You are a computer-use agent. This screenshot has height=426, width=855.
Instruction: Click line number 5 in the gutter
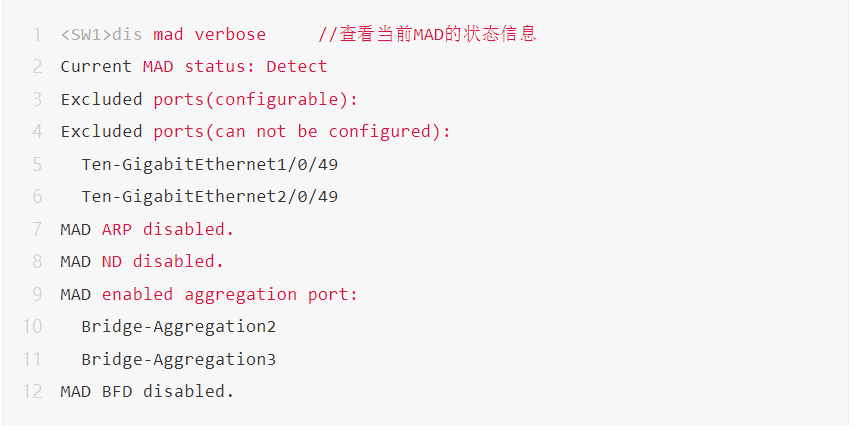(x=36, y=164)
